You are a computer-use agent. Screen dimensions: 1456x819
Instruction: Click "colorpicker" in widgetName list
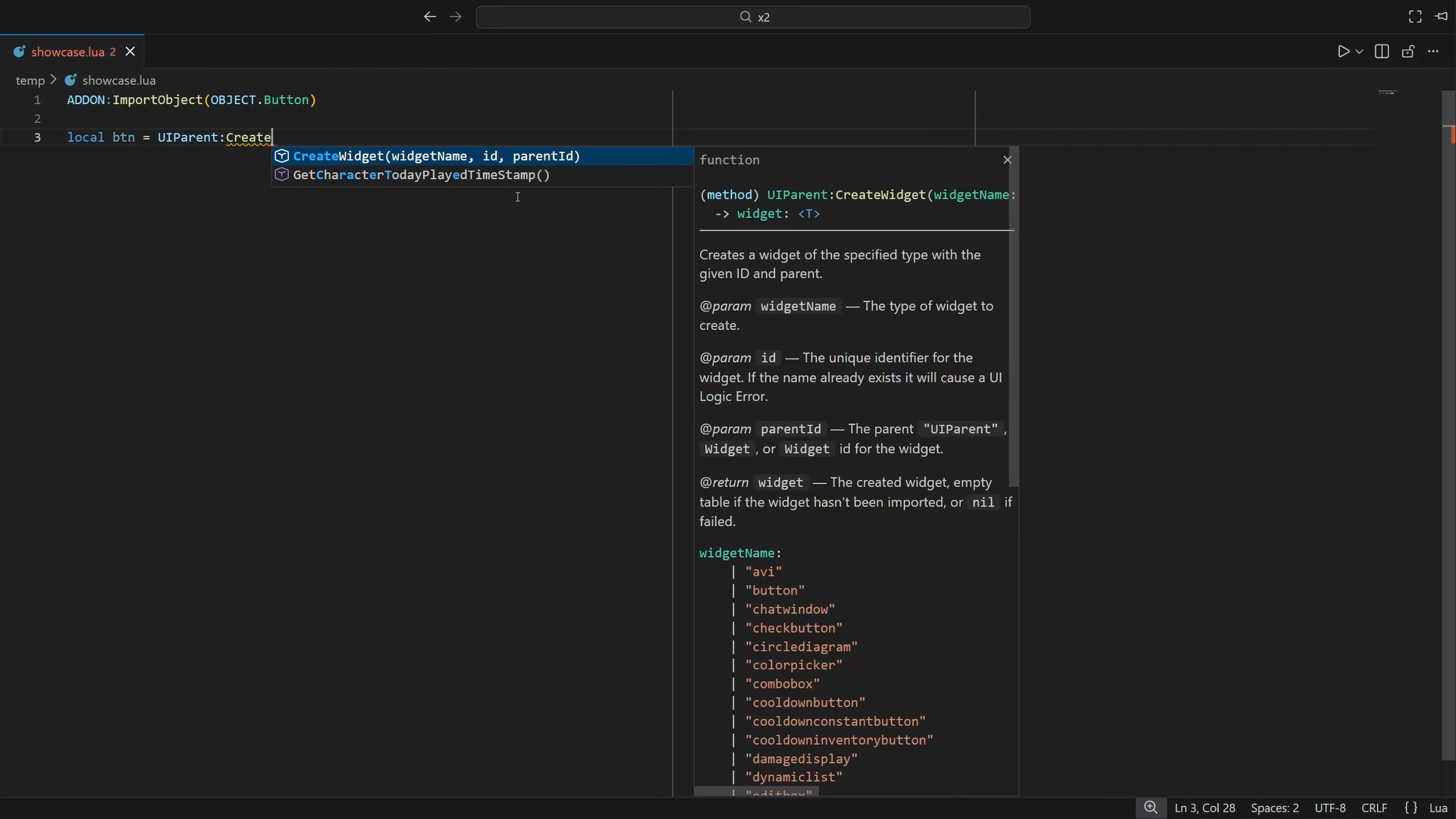pyautogui.click(x=794, y=665)
